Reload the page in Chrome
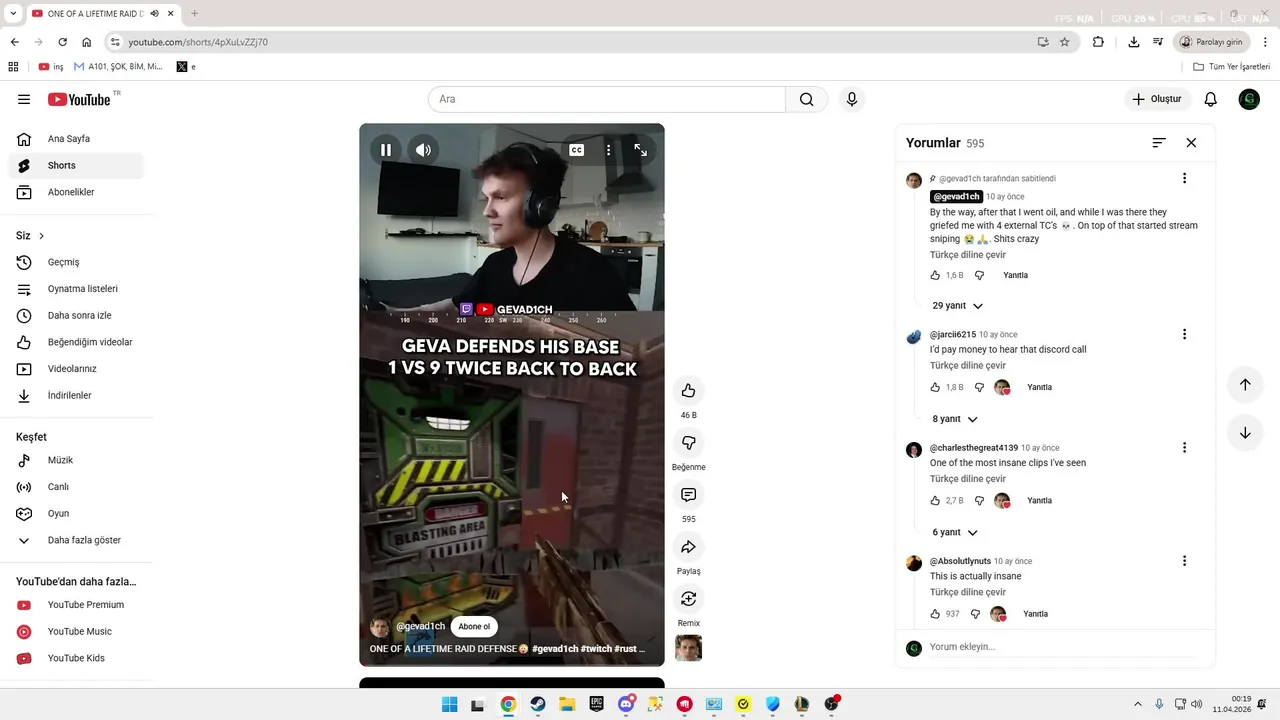Viewport: 1280px width, 720px height. pyautogui.click(x=62, y=42)
